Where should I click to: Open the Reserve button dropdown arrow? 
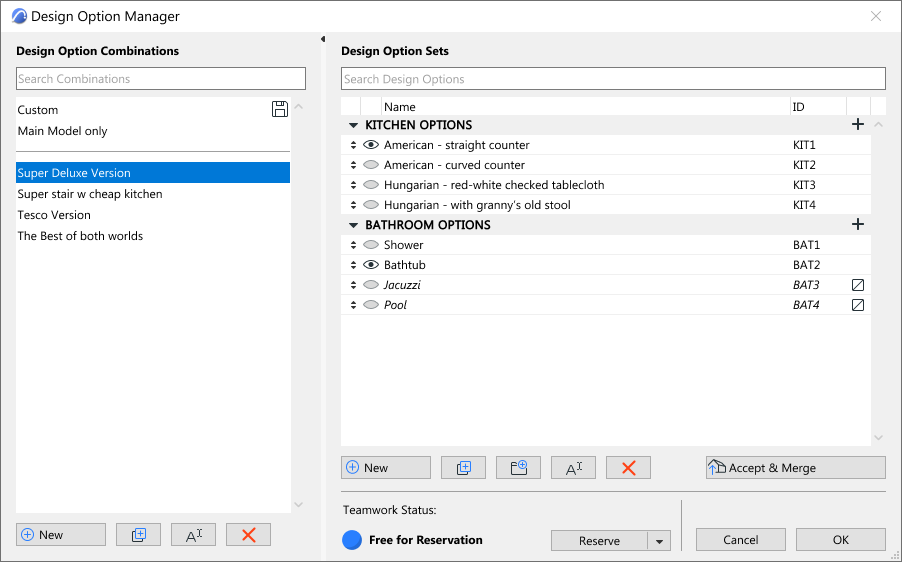coord(659,541)
